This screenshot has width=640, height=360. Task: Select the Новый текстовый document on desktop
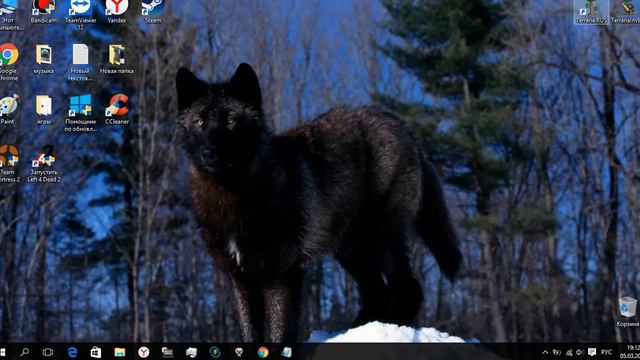[x=80, y=62]
